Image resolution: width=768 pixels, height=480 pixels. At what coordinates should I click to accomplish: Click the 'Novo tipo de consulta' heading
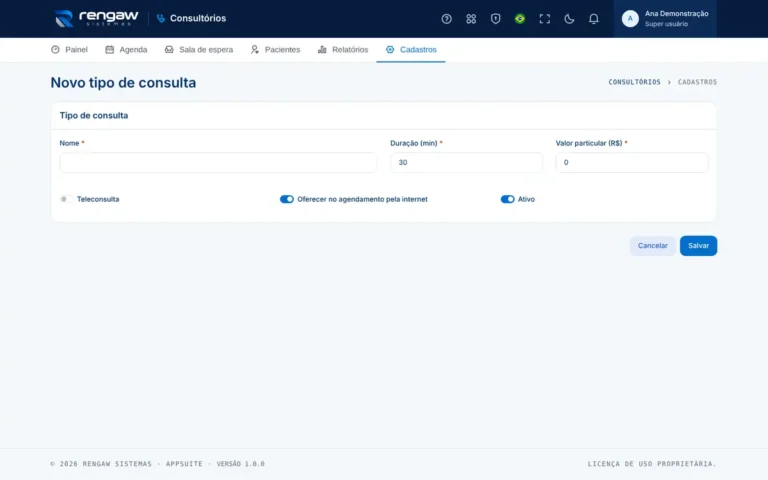(123, 83)
